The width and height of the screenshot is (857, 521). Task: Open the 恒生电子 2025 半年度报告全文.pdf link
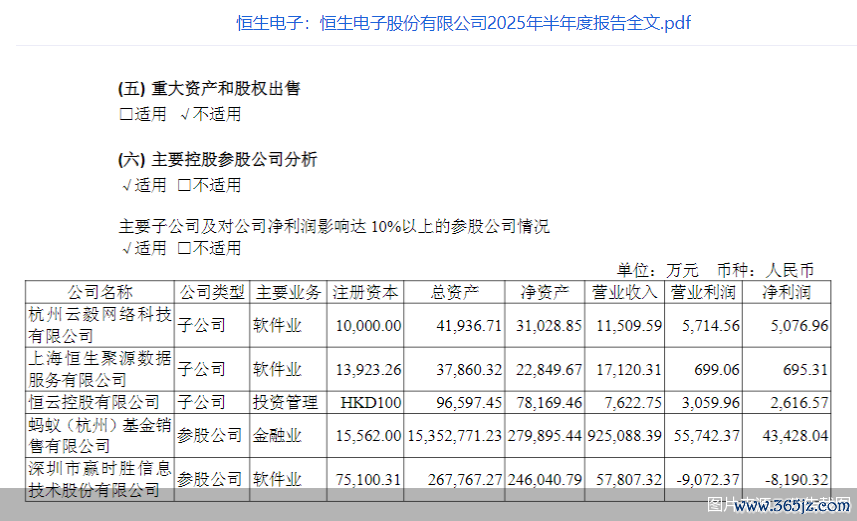463,23
